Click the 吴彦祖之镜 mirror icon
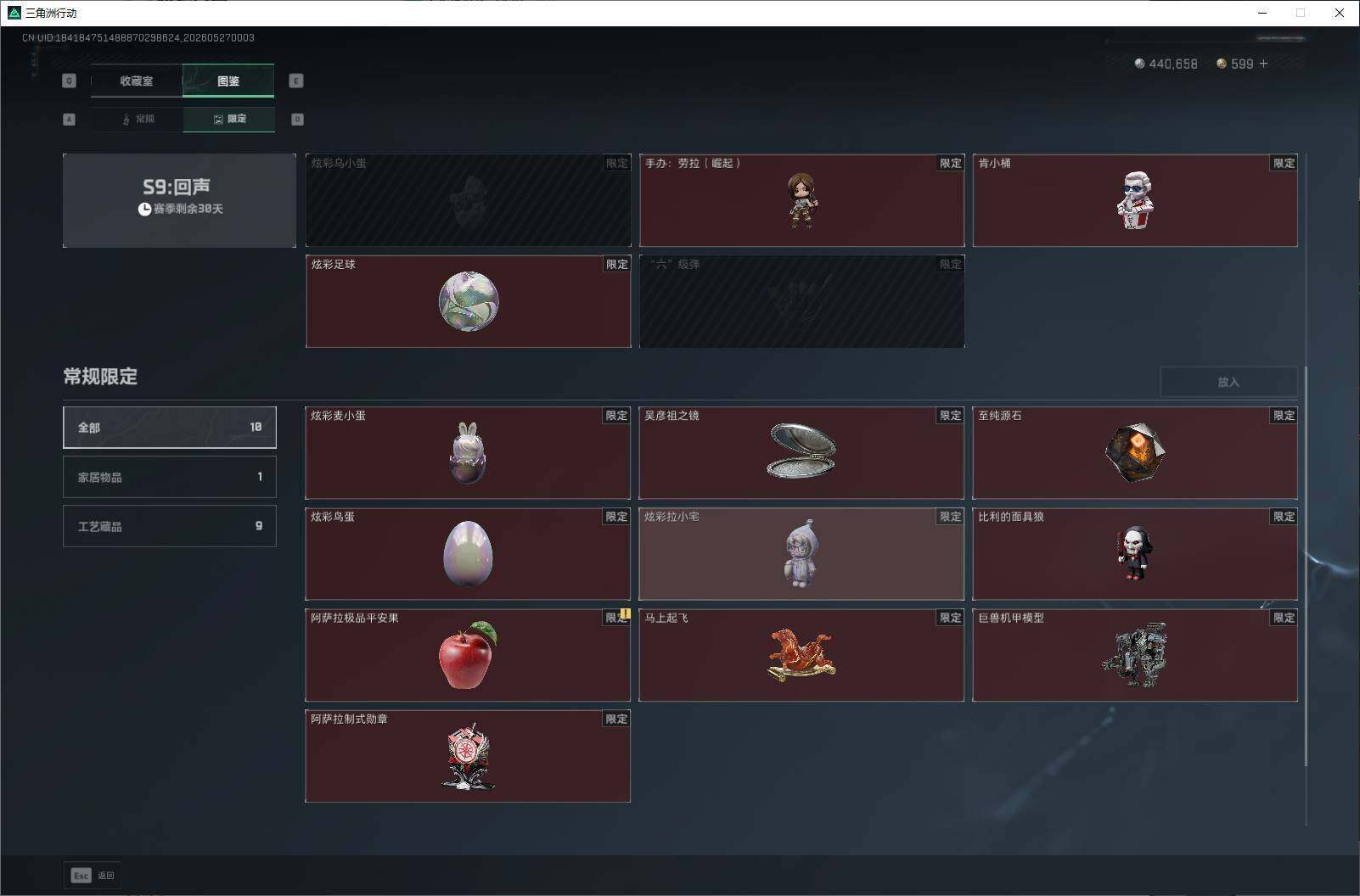Screen dimensions: 1360x896 [801, 451]
